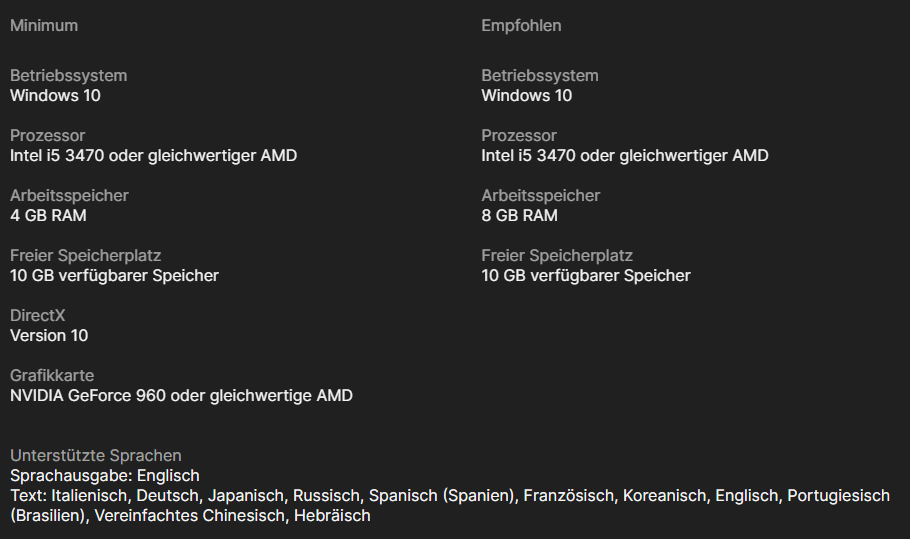
Task: Click the Intel i5 3470 text under Minimum
Action: (x=153, y=156)
